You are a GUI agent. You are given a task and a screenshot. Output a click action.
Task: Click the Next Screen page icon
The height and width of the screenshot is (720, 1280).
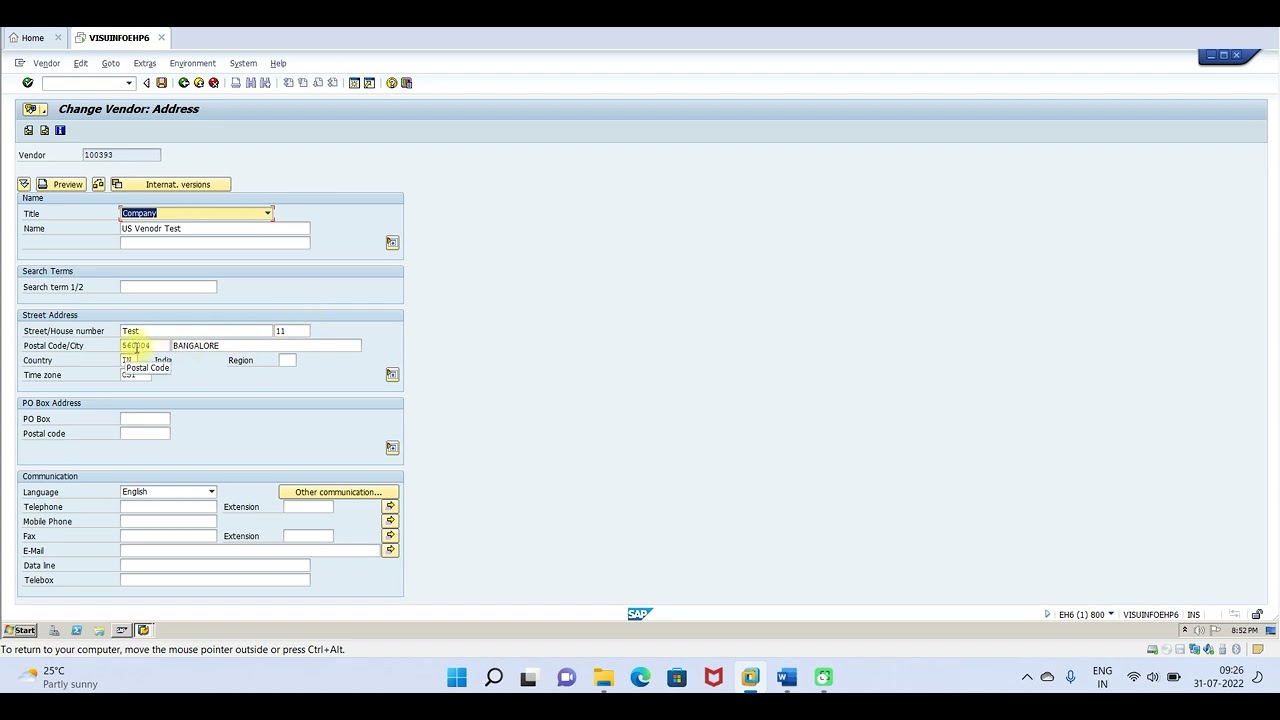(x=44, y=130)
